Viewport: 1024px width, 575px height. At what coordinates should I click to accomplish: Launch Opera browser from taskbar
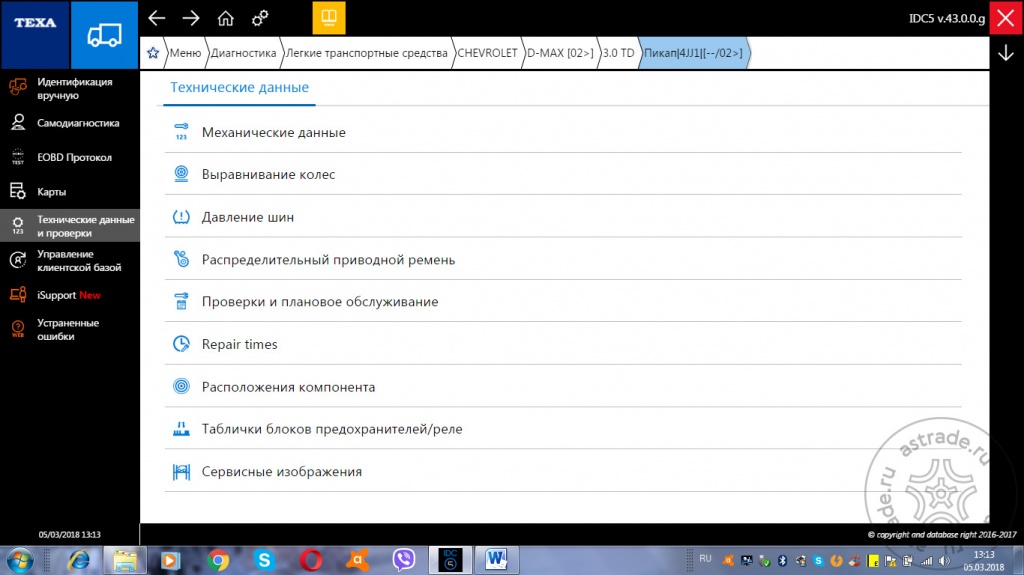point(311,561)
